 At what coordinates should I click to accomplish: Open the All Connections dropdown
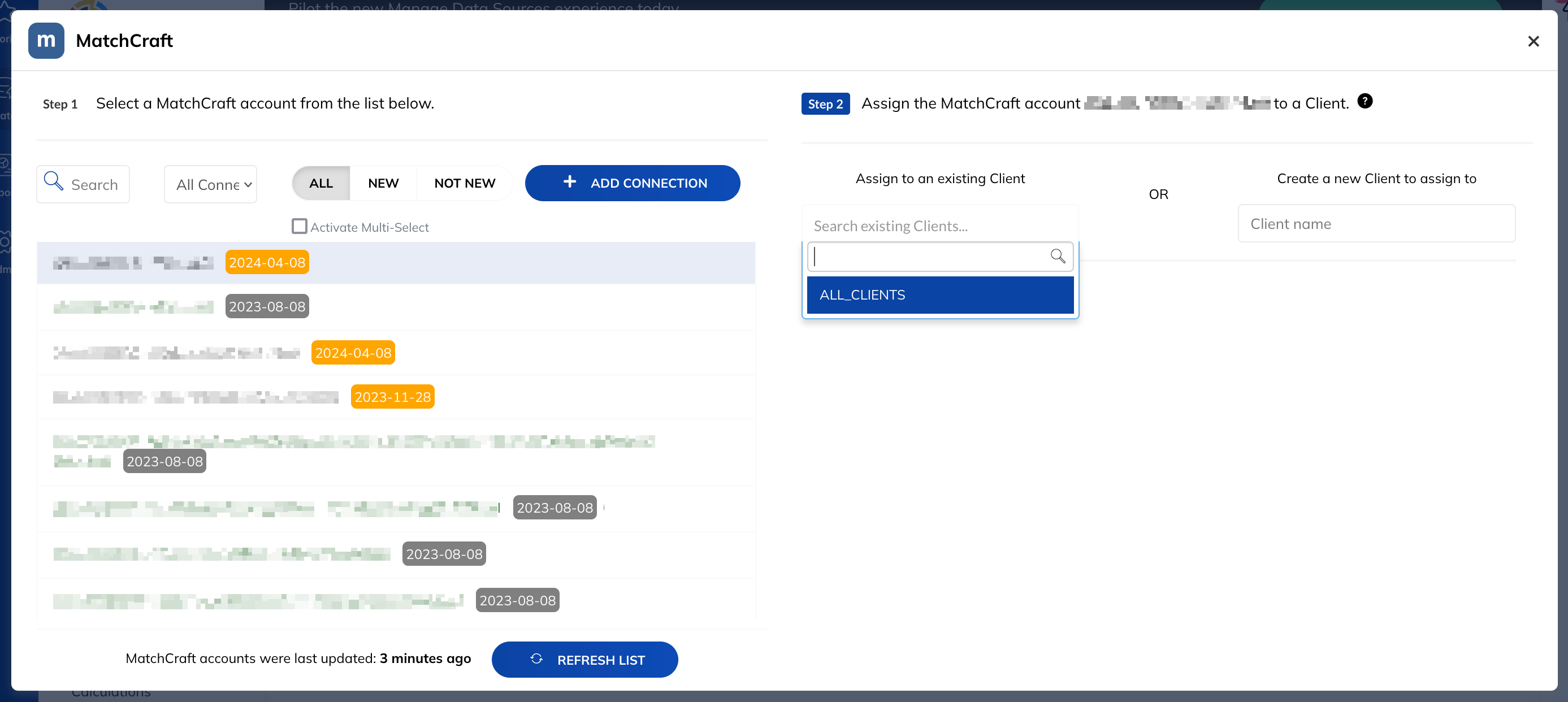[211, 184]
